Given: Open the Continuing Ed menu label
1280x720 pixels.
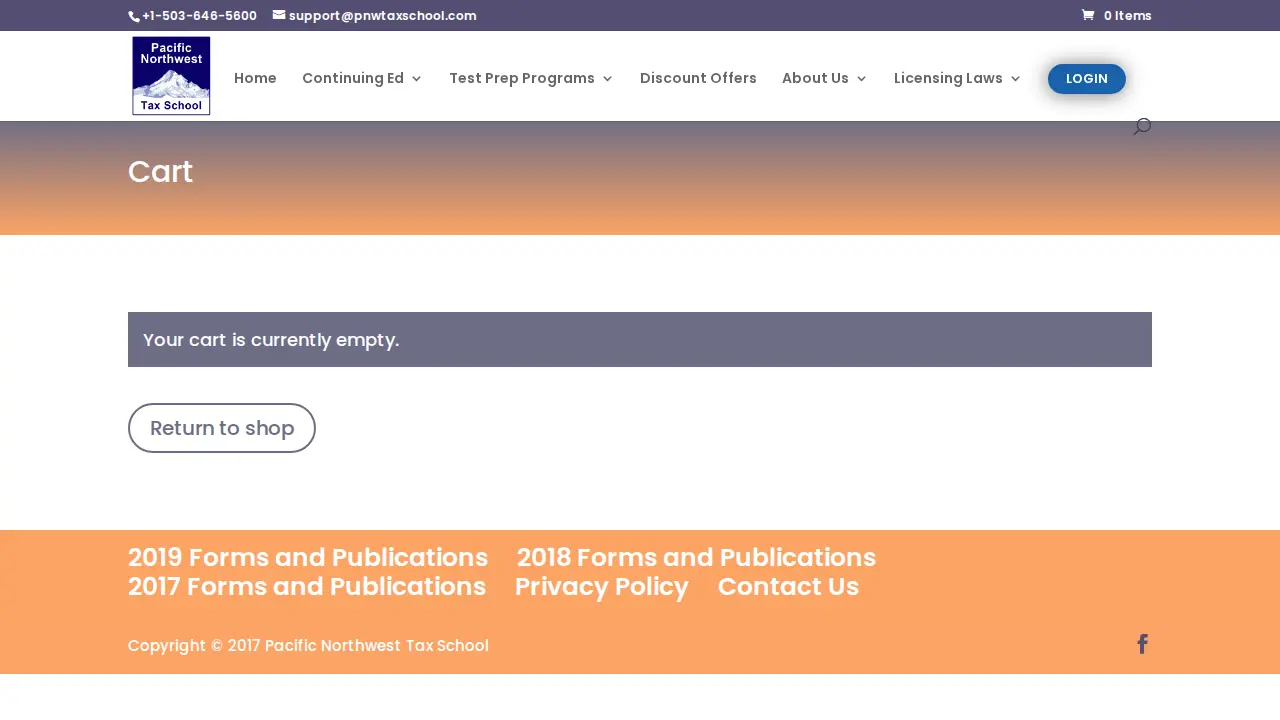Looking at the screenshot, I should (x=353, y=78).
